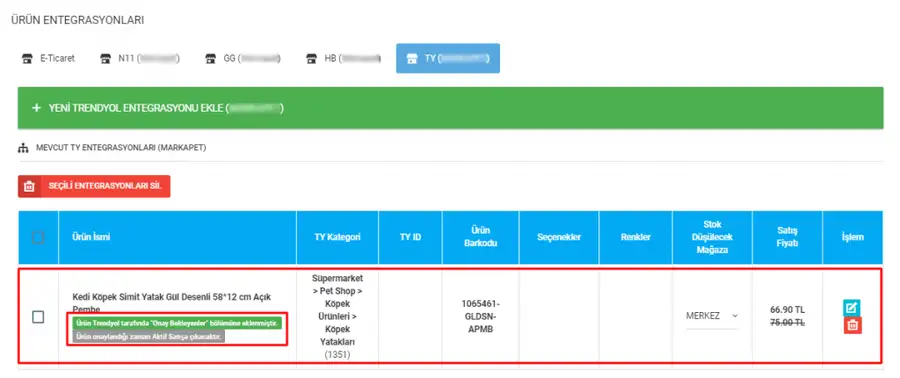Click the Ürün Barkodu column header
The height and width of the screenshot is (378, 900).
click(x=480, y=237)
